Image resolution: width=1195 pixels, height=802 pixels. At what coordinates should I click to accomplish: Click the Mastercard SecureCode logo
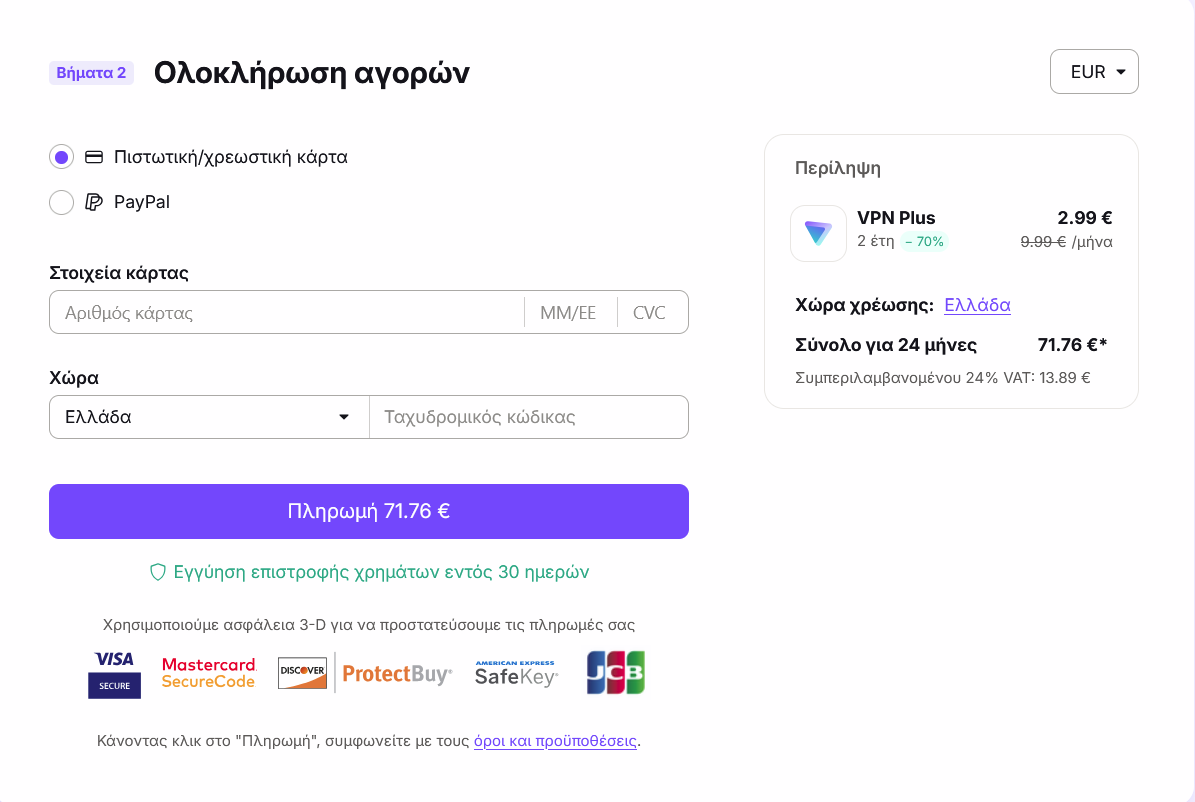pyautogui.click(x=209, y=673)
